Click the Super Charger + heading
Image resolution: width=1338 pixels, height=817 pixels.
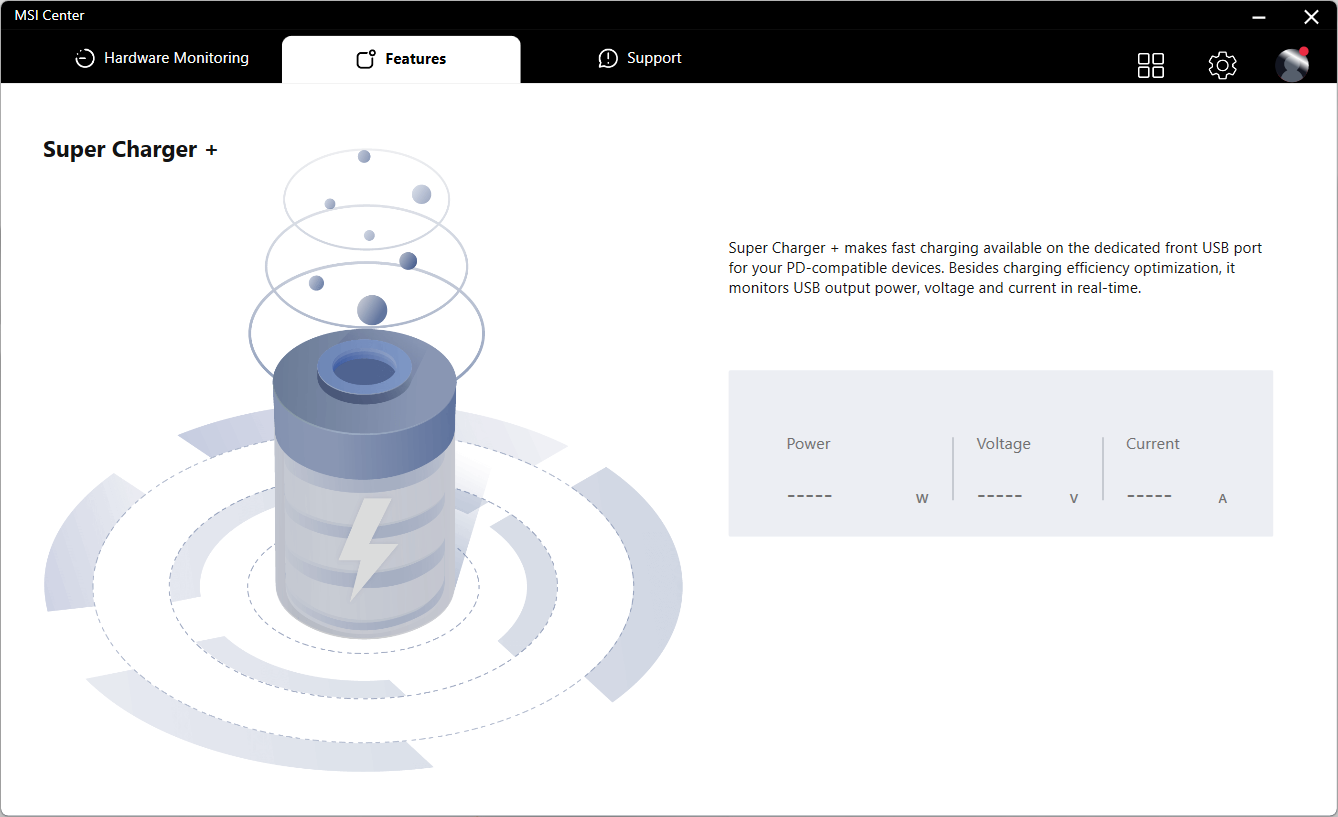click(130, 150)
